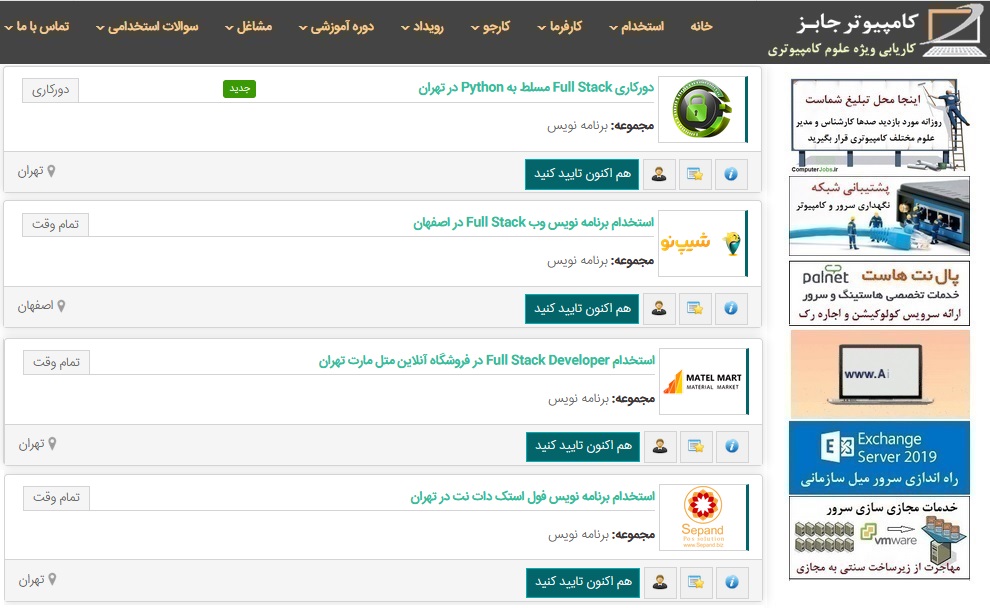Click تمام وقت tag on Isfahan job
The image size is (990, 608).
click(56, 225)
